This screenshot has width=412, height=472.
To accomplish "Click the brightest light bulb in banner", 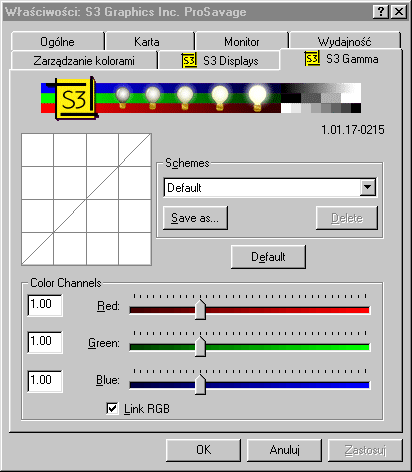I will click(x=257, y=97).
